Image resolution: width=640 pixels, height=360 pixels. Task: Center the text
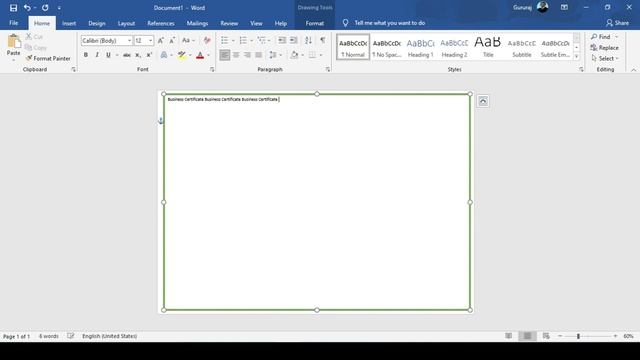click(x=236, y=55)
